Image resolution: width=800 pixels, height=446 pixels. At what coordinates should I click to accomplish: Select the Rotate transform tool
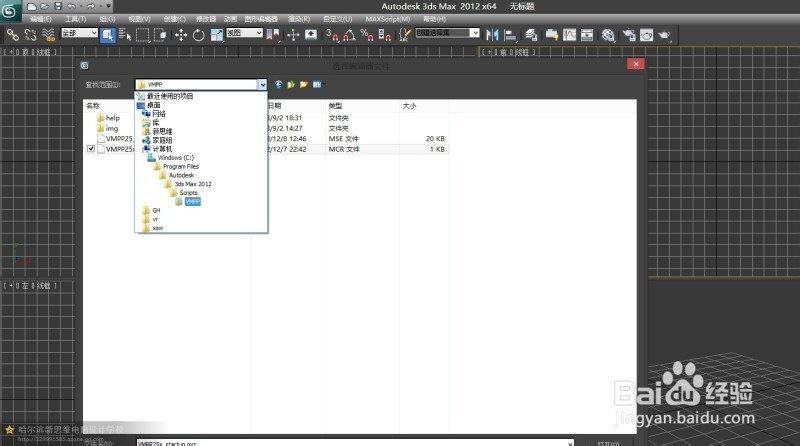coord(199,34)
